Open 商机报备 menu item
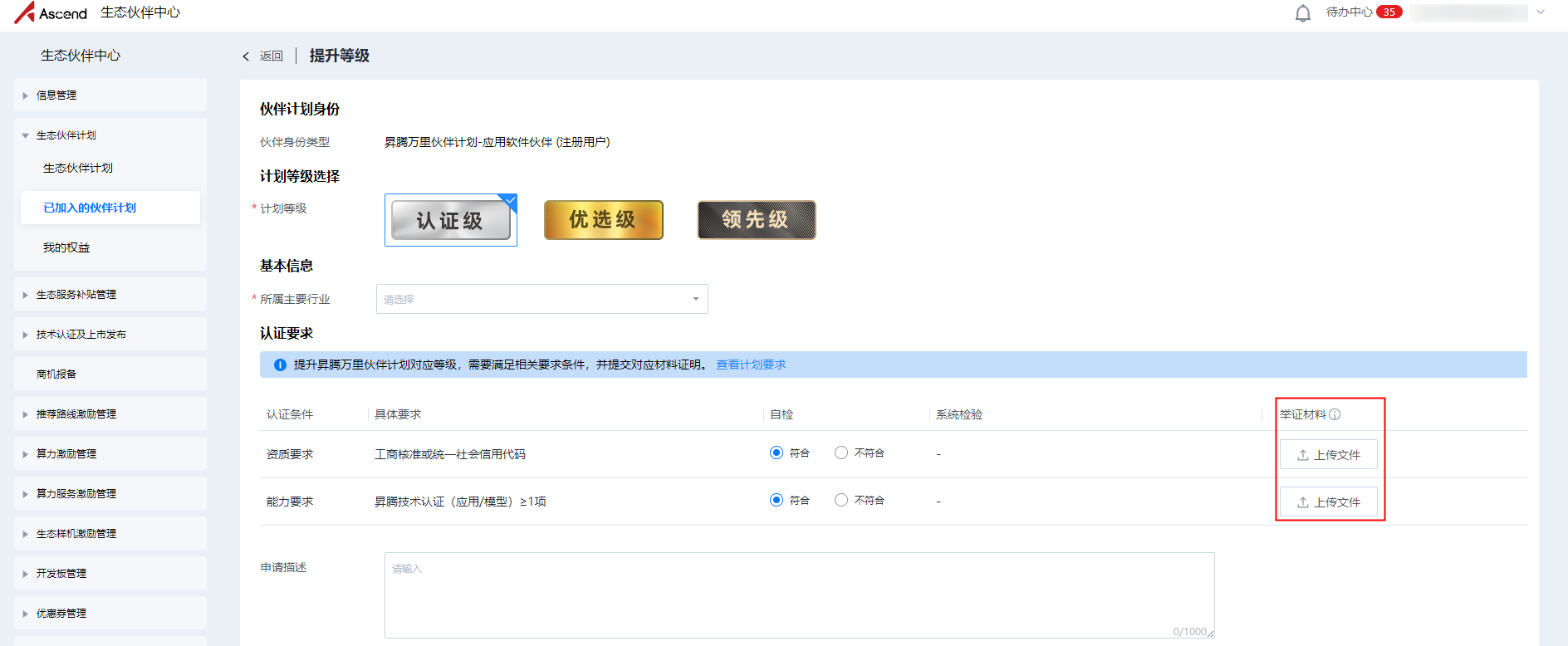Viewport: 1568px width, 646px height. click(x=110, y=374)
